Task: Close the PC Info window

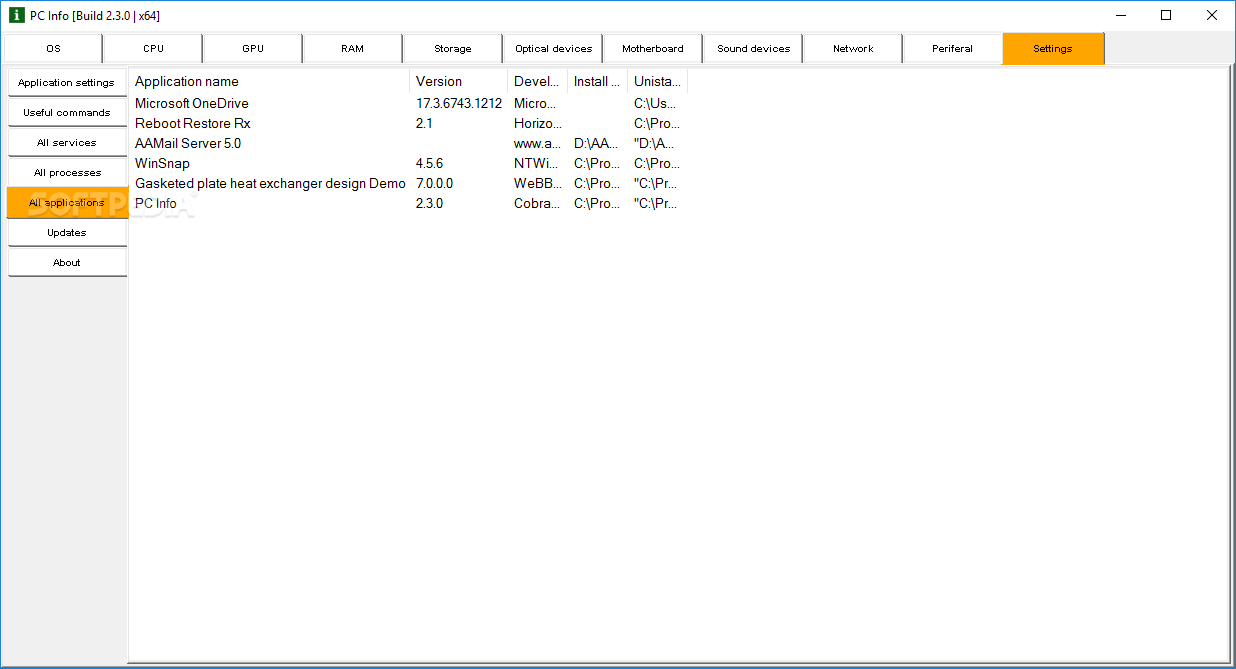Action: pyautogui.click(x=1212, y=15)
